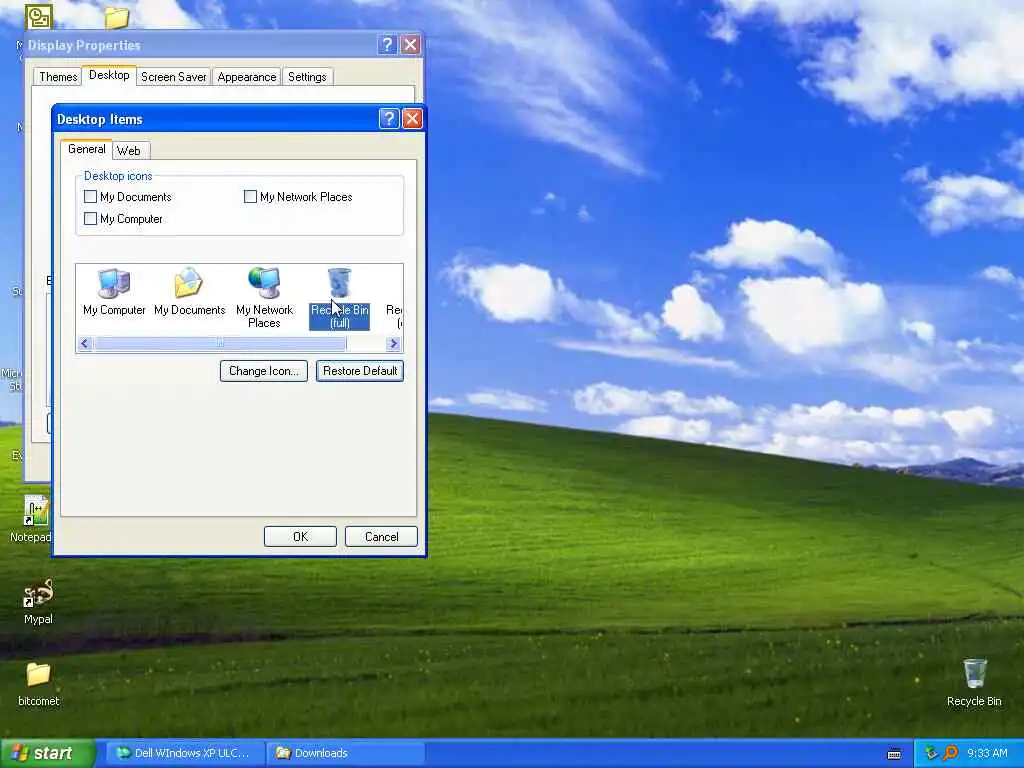Click the icon list's right scroll arrow
The image size is (1024, 768).
[393, 343]
